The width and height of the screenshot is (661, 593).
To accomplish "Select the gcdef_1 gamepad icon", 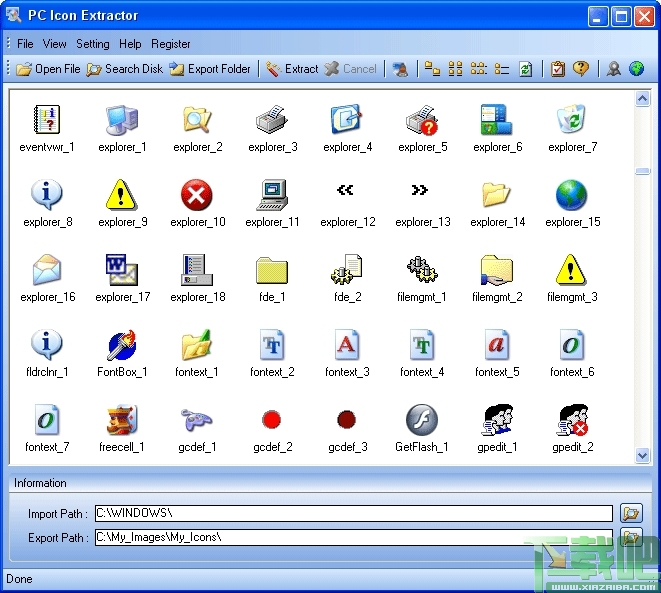I will coord(197,419).
